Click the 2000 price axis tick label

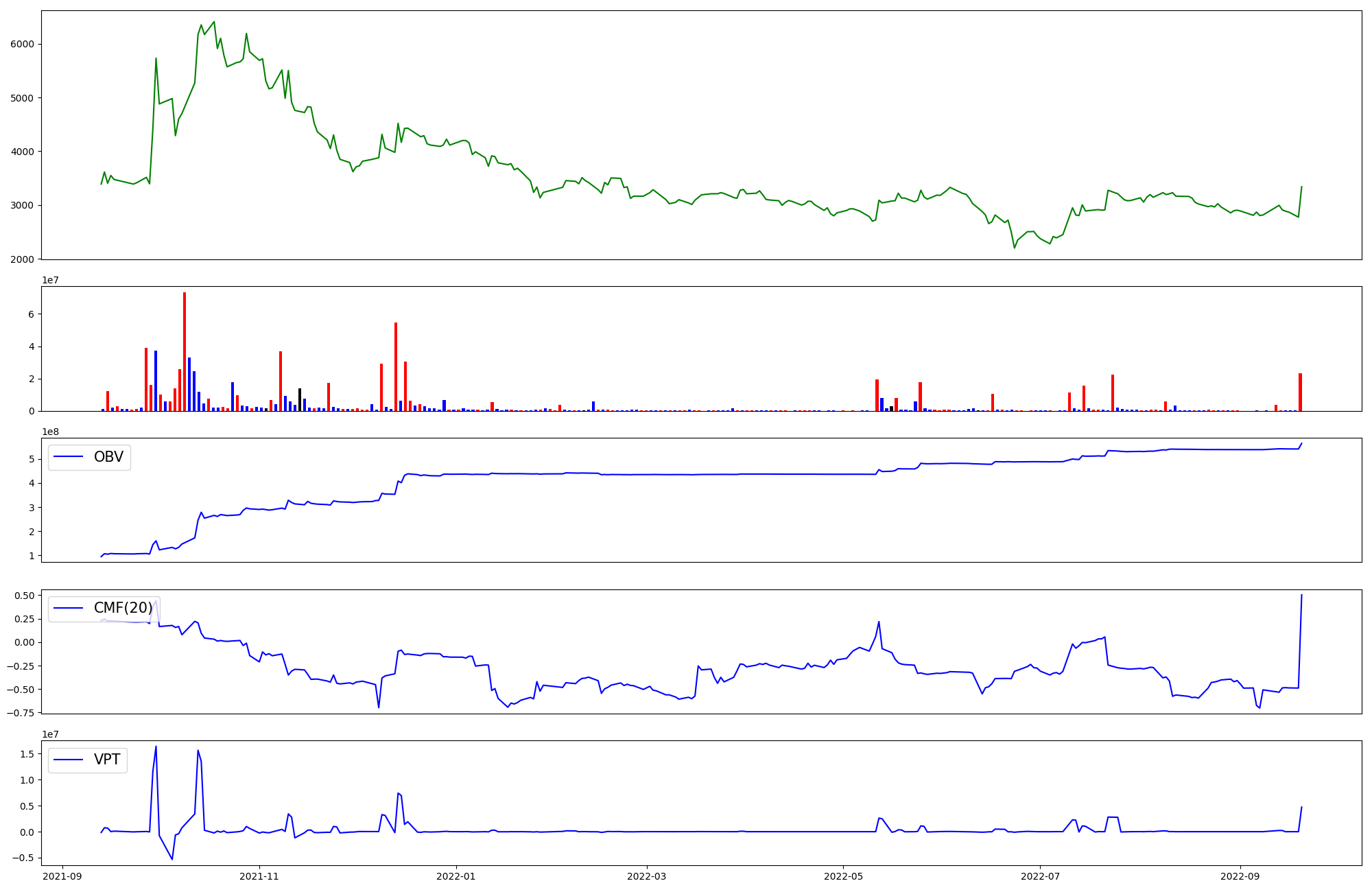coord(22,259)
